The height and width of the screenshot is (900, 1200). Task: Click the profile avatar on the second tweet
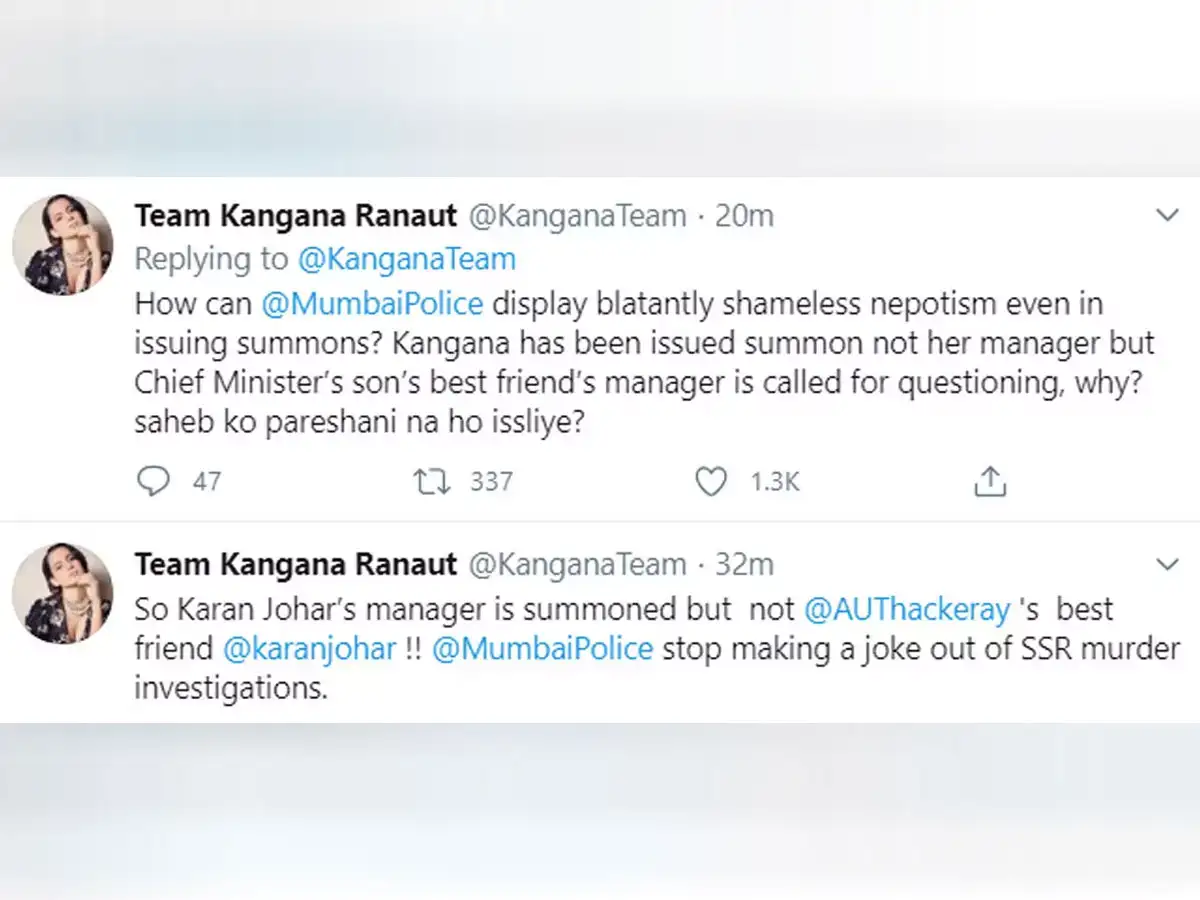coord(62,594)
